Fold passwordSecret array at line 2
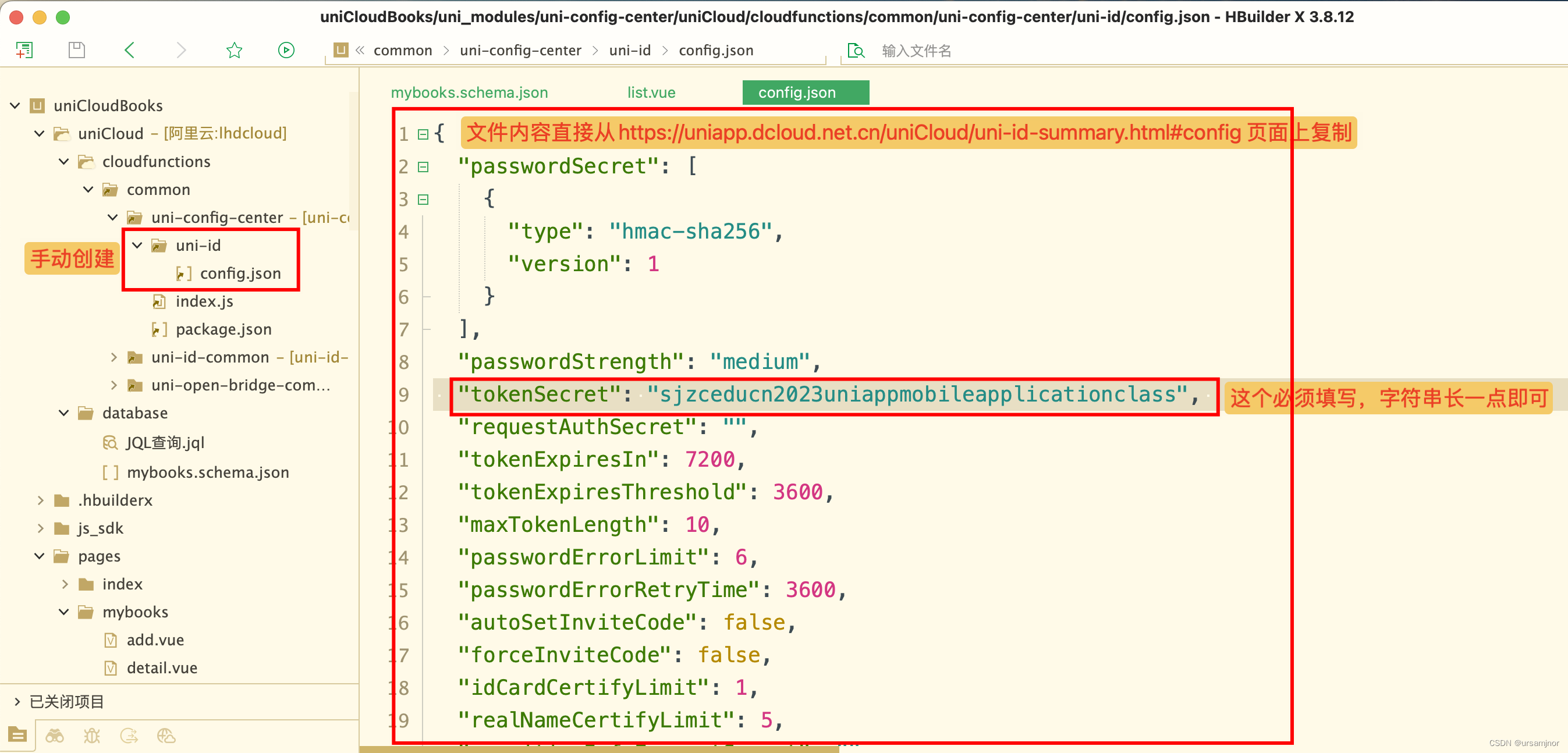The width and height of the screenshot is (1568, 753). pos(423,166)
